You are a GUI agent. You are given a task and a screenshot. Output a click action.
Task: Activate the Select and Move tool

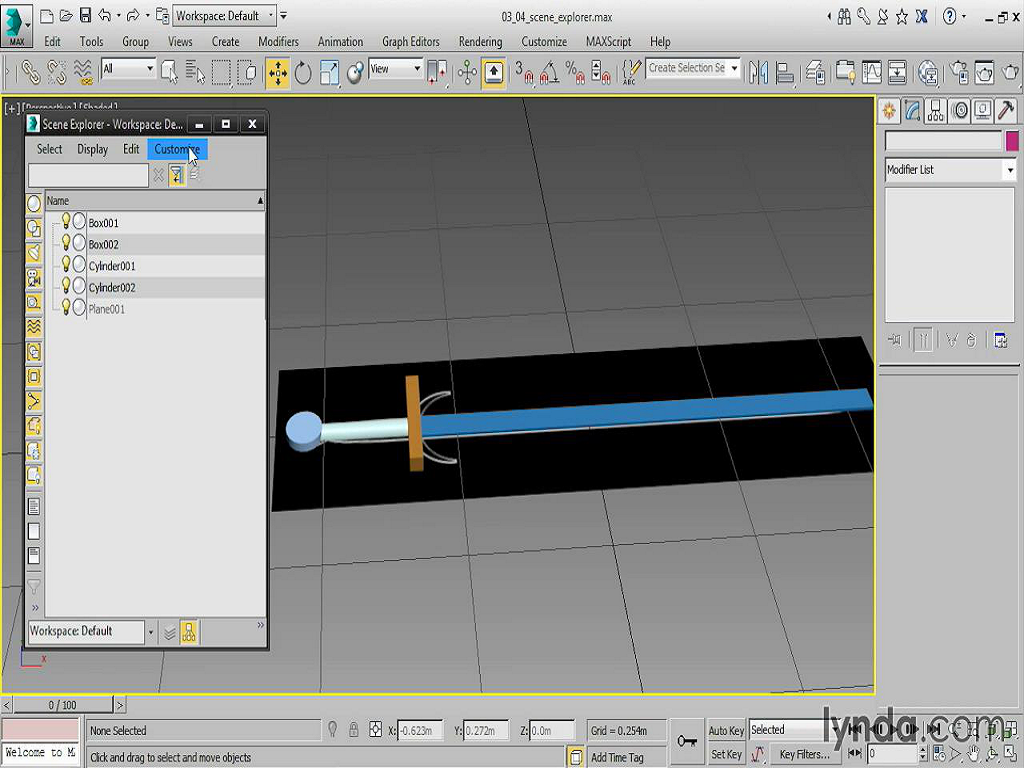click(277, 72)
